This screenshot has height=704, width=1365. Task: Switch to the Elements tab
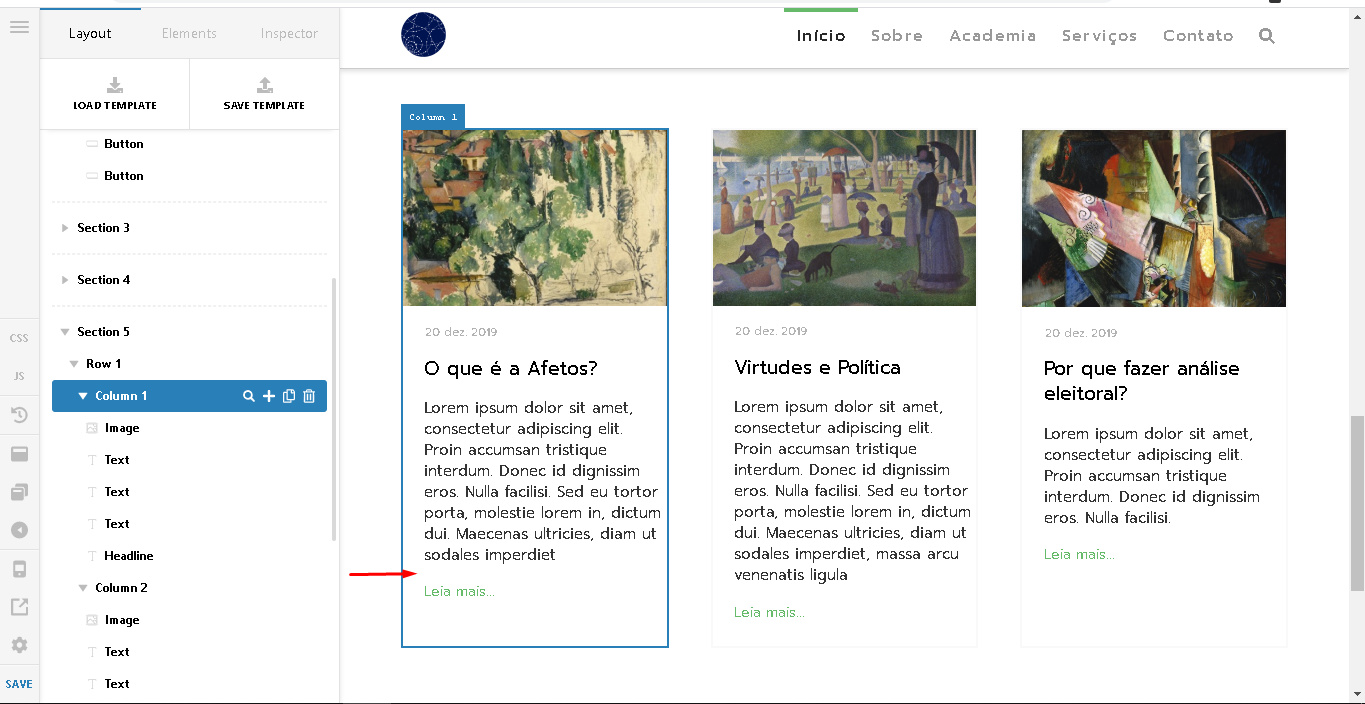(189, 33)
